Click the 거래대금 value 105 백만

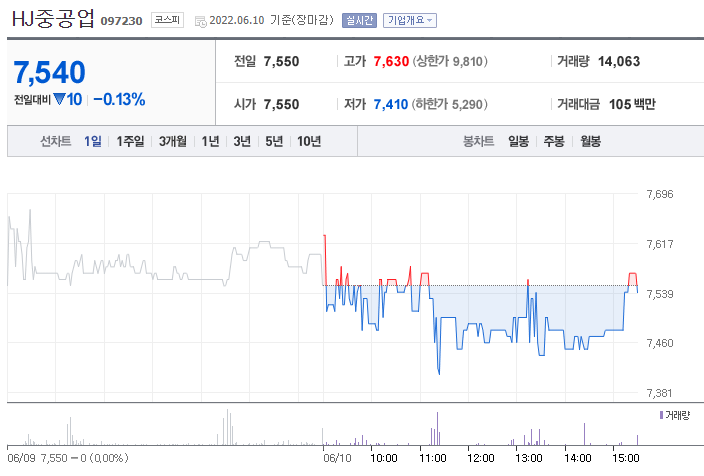[x=632, y=104]
